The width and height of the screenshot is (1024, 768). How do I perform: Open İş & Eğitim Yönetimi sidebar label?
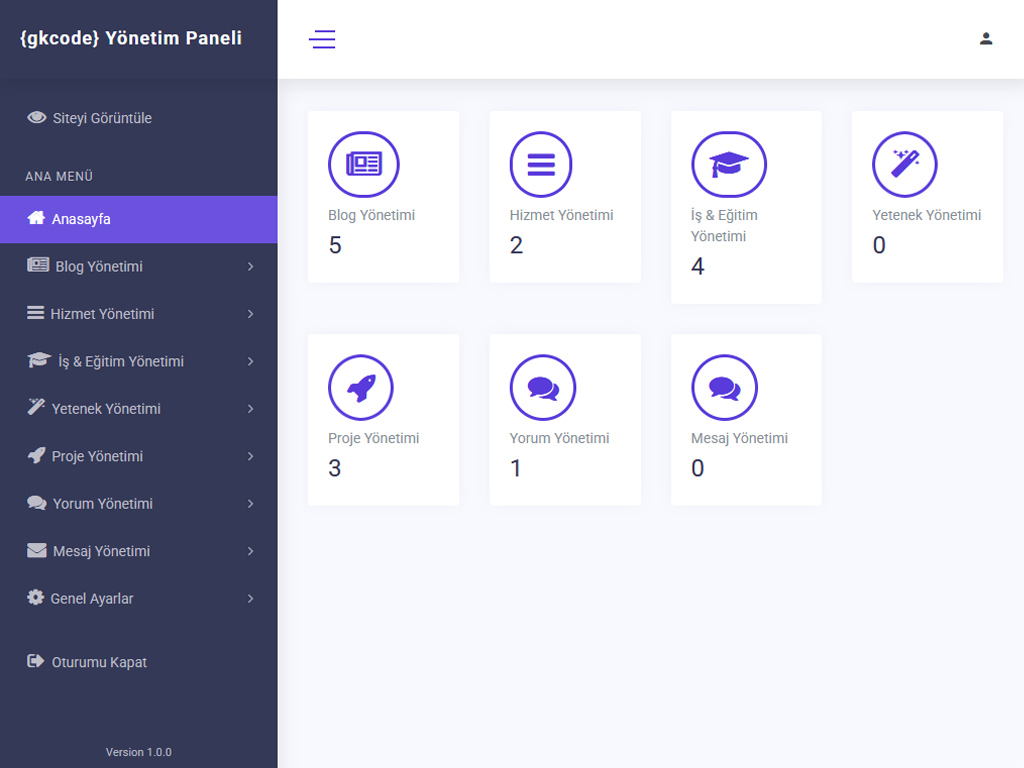121,361
